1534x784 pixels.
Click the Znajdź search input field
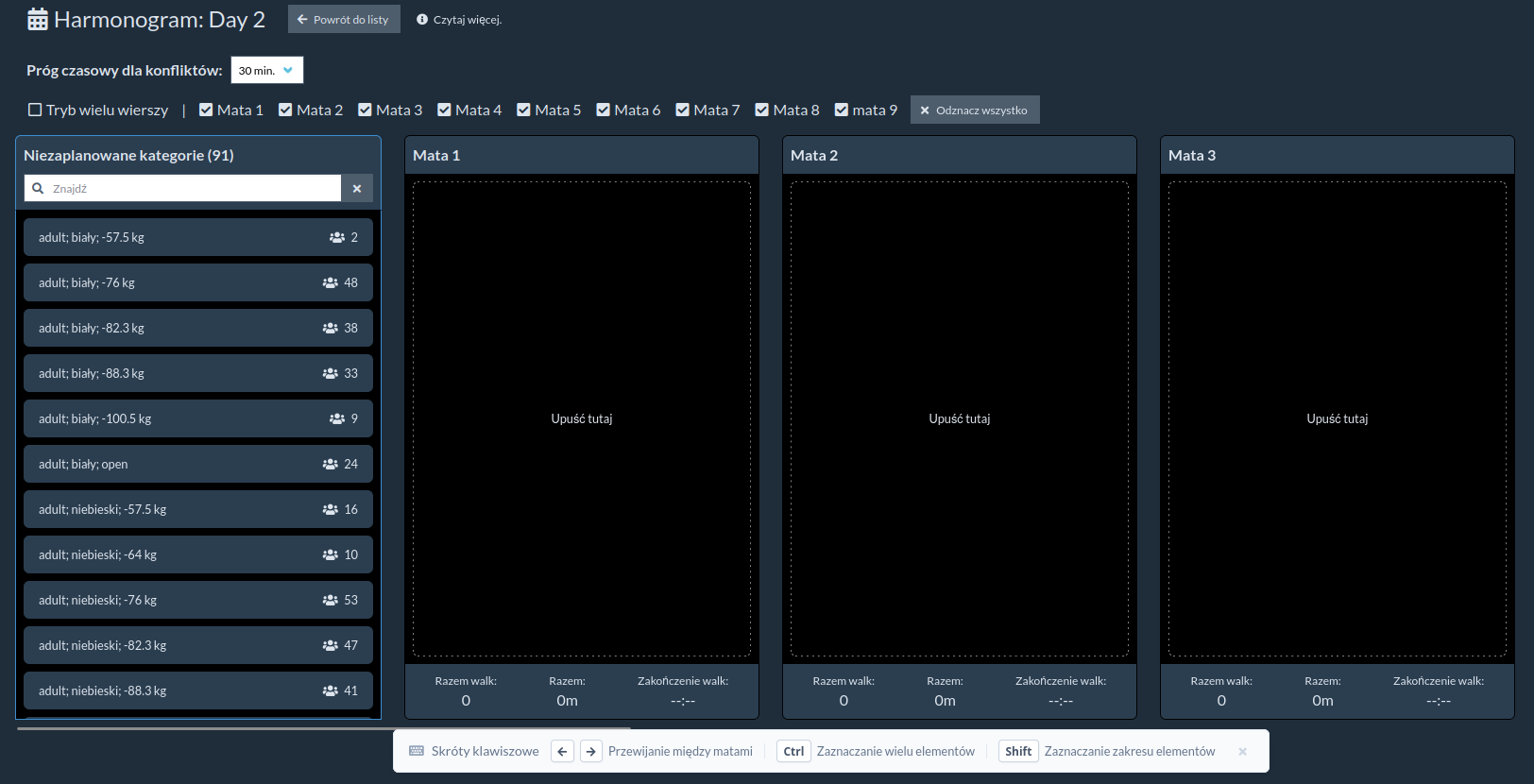click(194, 189)
